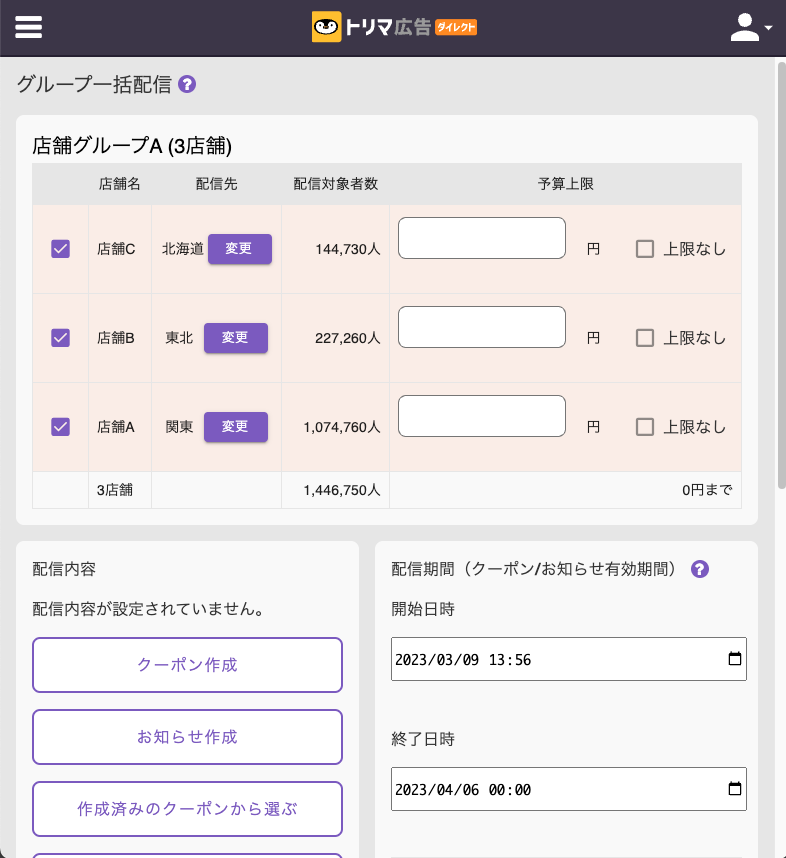This screenshot has width=786, height=858.
Task: Click the ダイレクト badge in header
Action: coord(456,27)
